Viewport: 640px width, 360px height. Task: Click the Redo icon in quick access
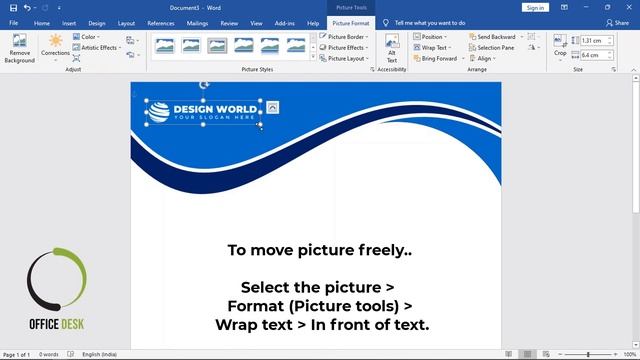[x=45, y=8]
